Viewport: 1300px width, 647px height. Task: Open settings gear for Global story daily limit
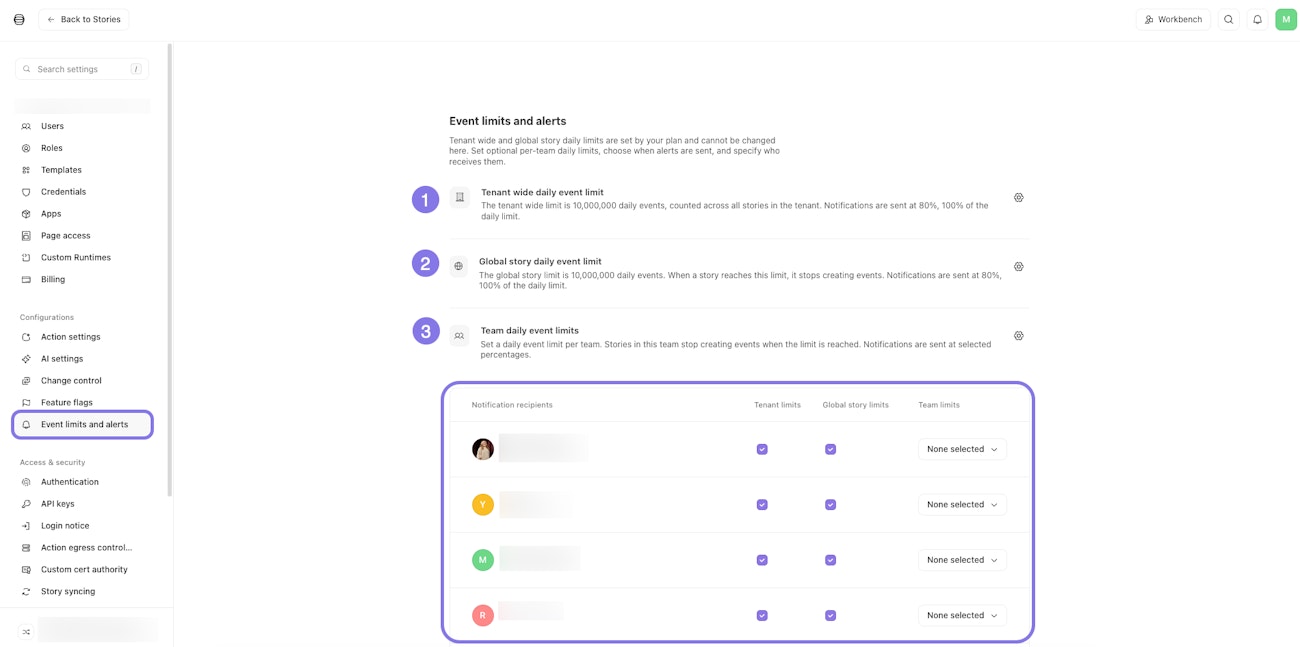[1018, 267]
